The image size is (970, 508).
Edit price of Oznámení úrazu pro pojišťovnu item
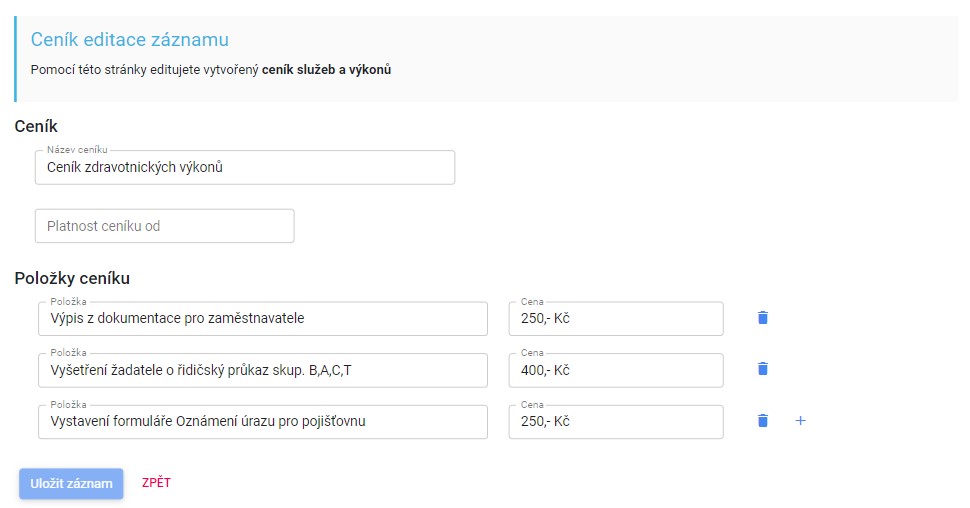(616, 421)
